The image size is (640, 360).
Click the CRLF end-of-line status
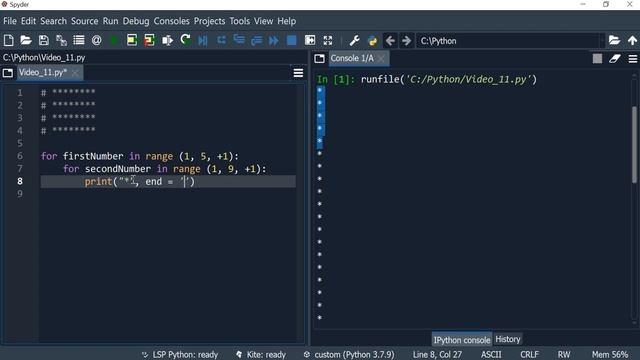click(x=529, y=355)
